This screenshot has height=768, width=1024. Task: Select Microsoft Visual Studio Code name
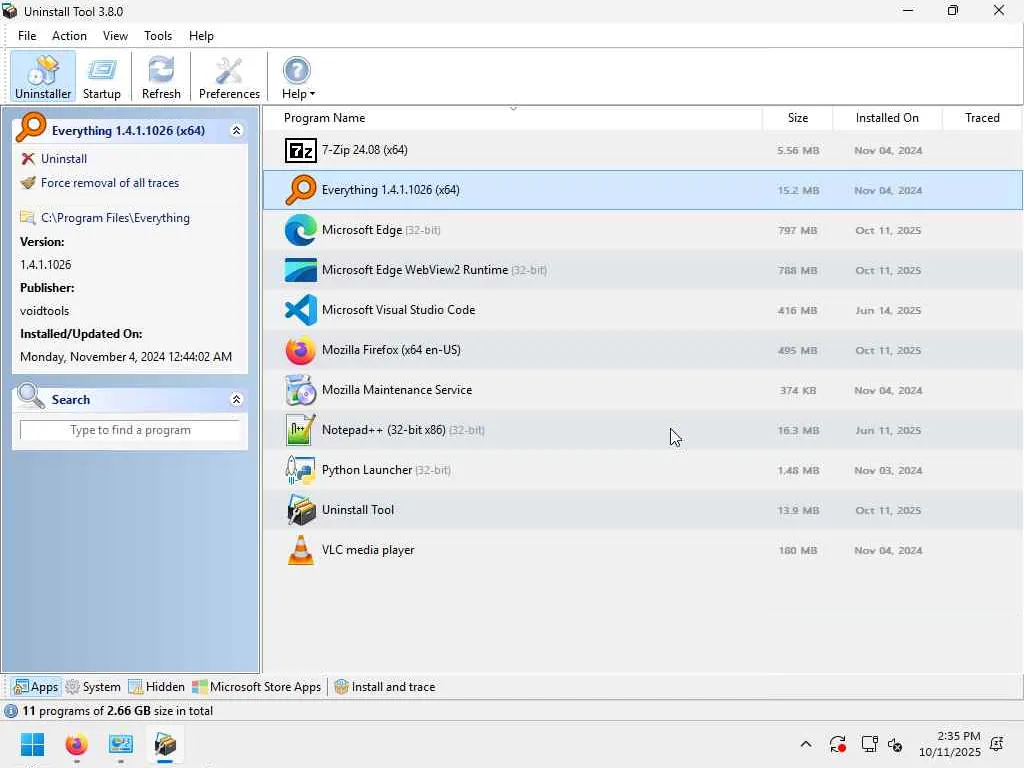click(398, 310)
